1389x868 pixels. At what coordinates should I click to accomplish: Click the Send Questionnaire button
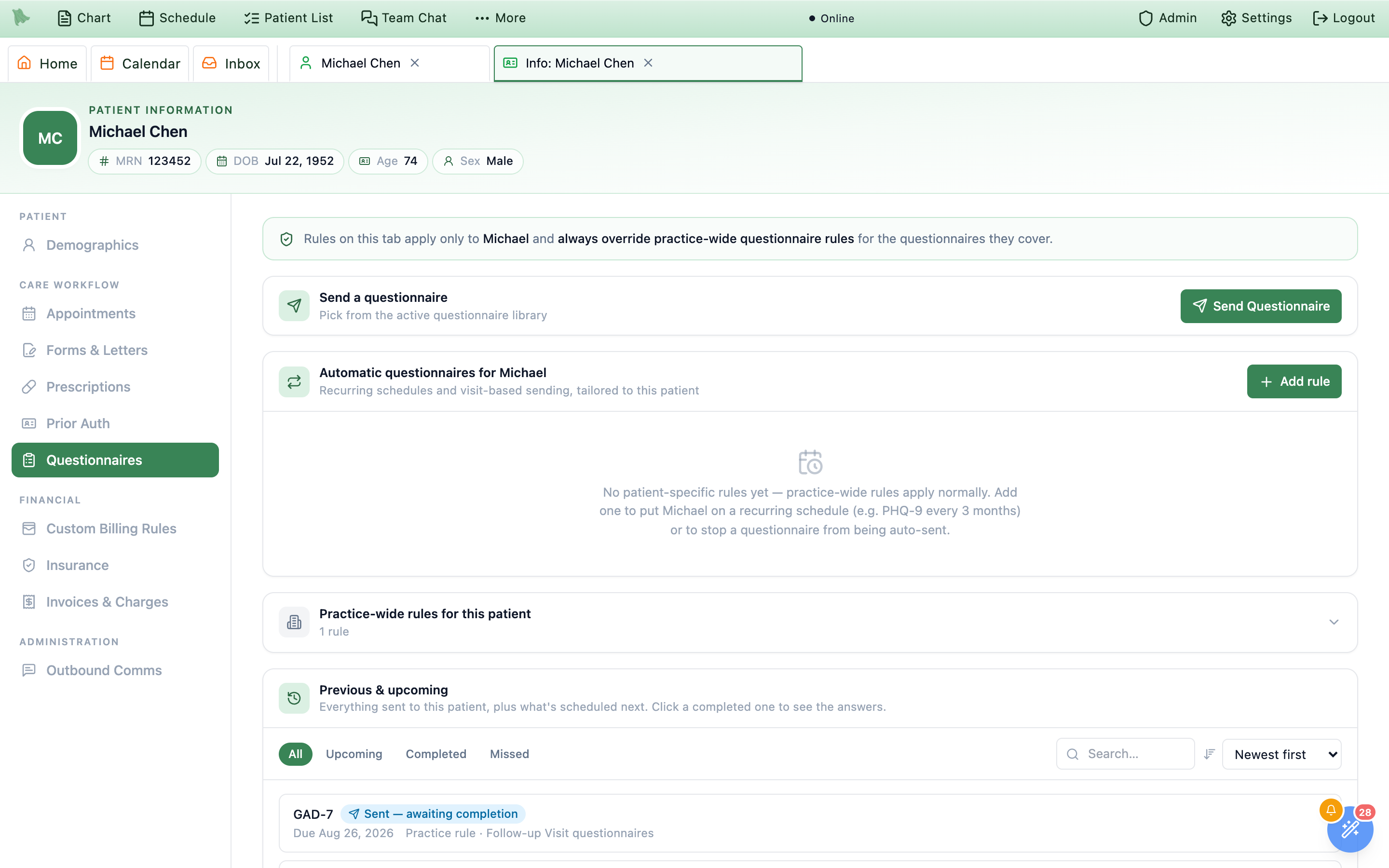(x=1260, y=306)
